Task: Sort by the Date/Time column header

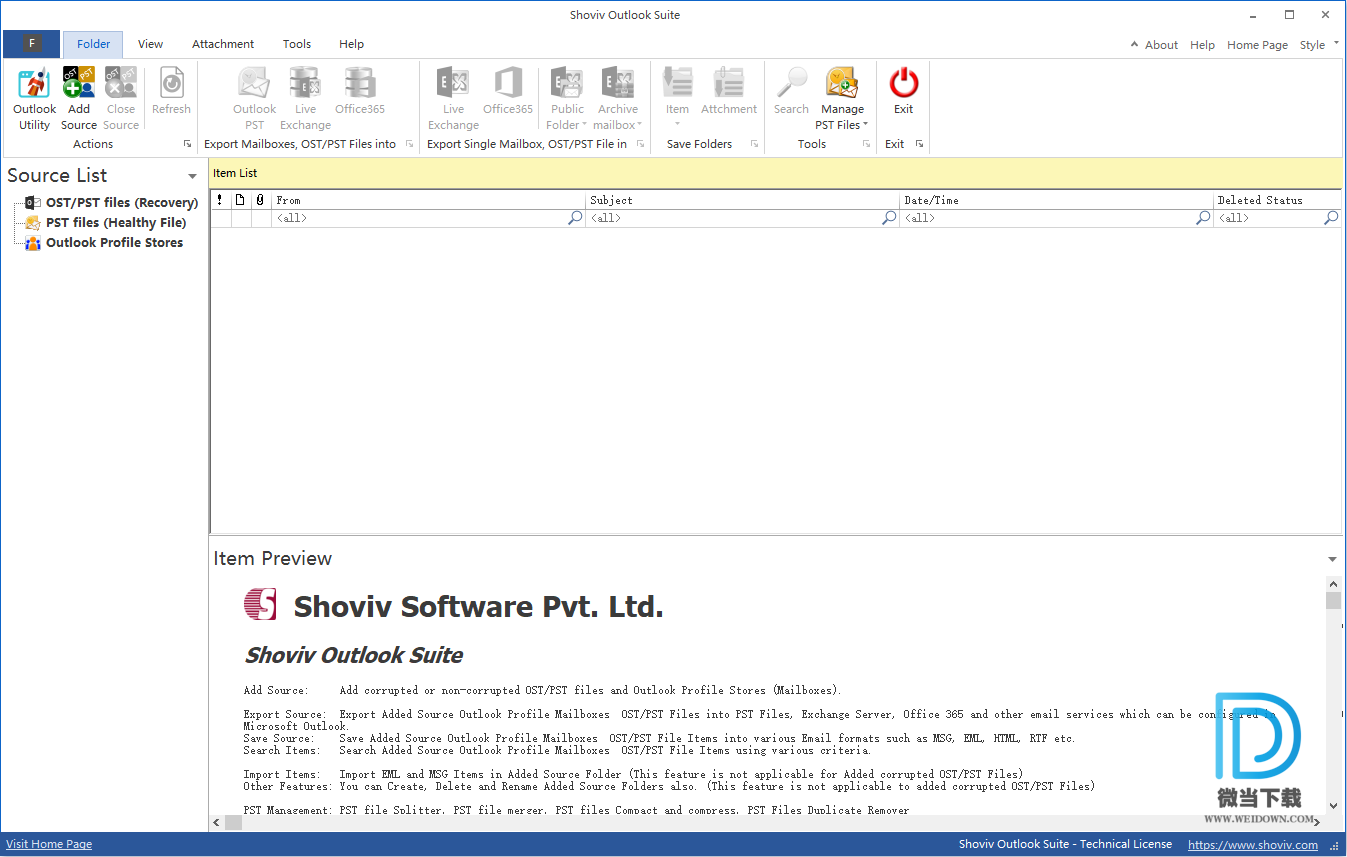Action: [1056, 200]
